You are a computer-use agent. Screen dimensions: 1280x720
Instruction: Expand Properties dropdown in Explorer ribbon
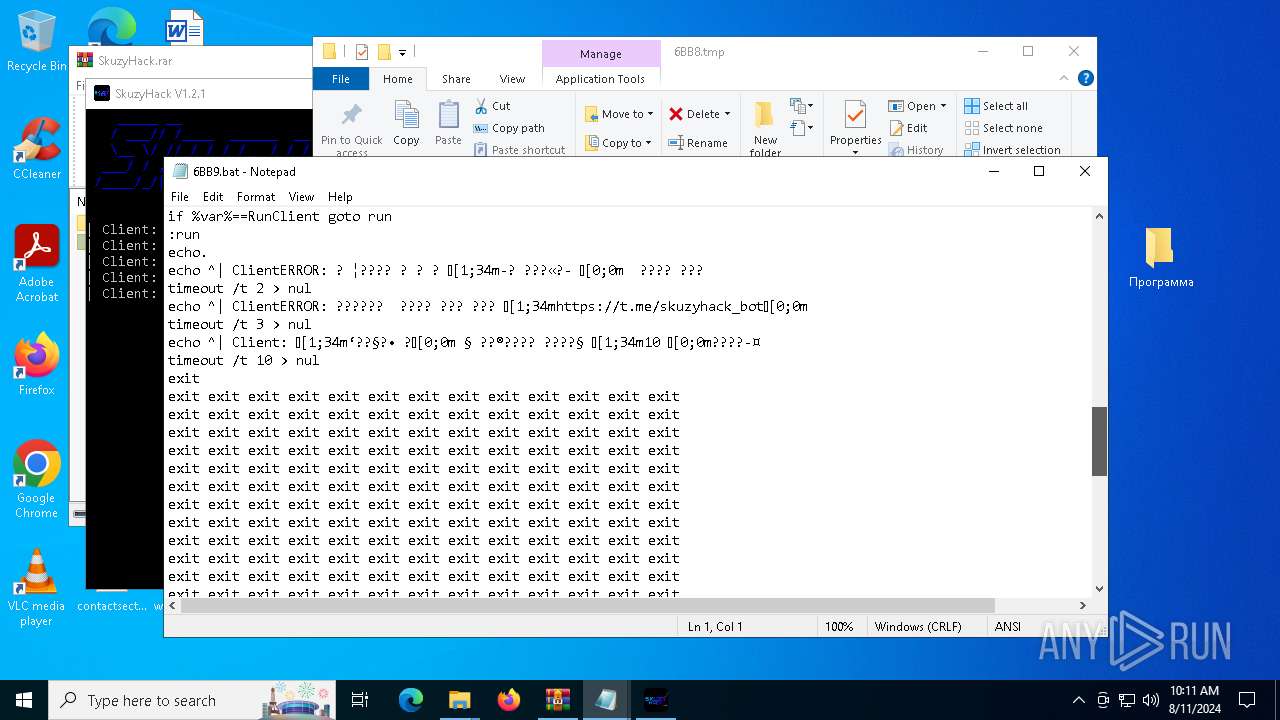click(855, 151)
